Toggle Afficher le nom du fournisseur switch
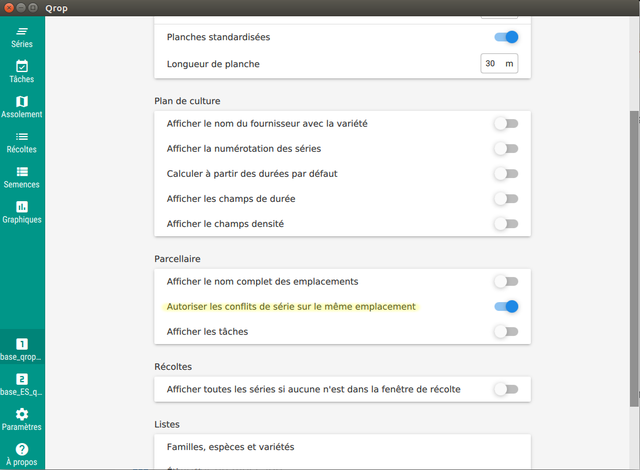Screen dimensions: 640x470 coord(506,124)
